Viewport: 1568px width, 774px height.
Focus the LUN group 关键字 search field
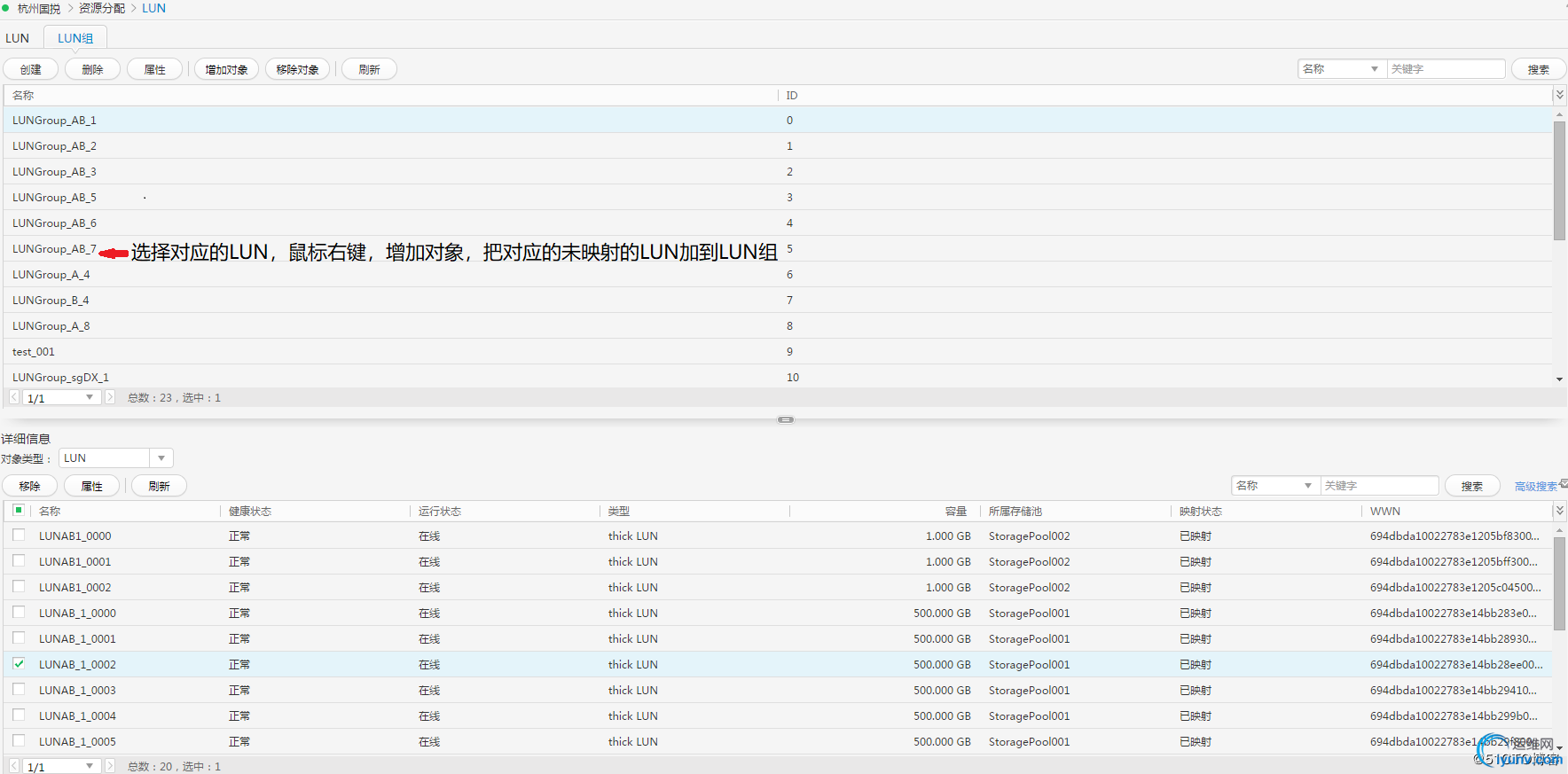(x=1446, y=69)
